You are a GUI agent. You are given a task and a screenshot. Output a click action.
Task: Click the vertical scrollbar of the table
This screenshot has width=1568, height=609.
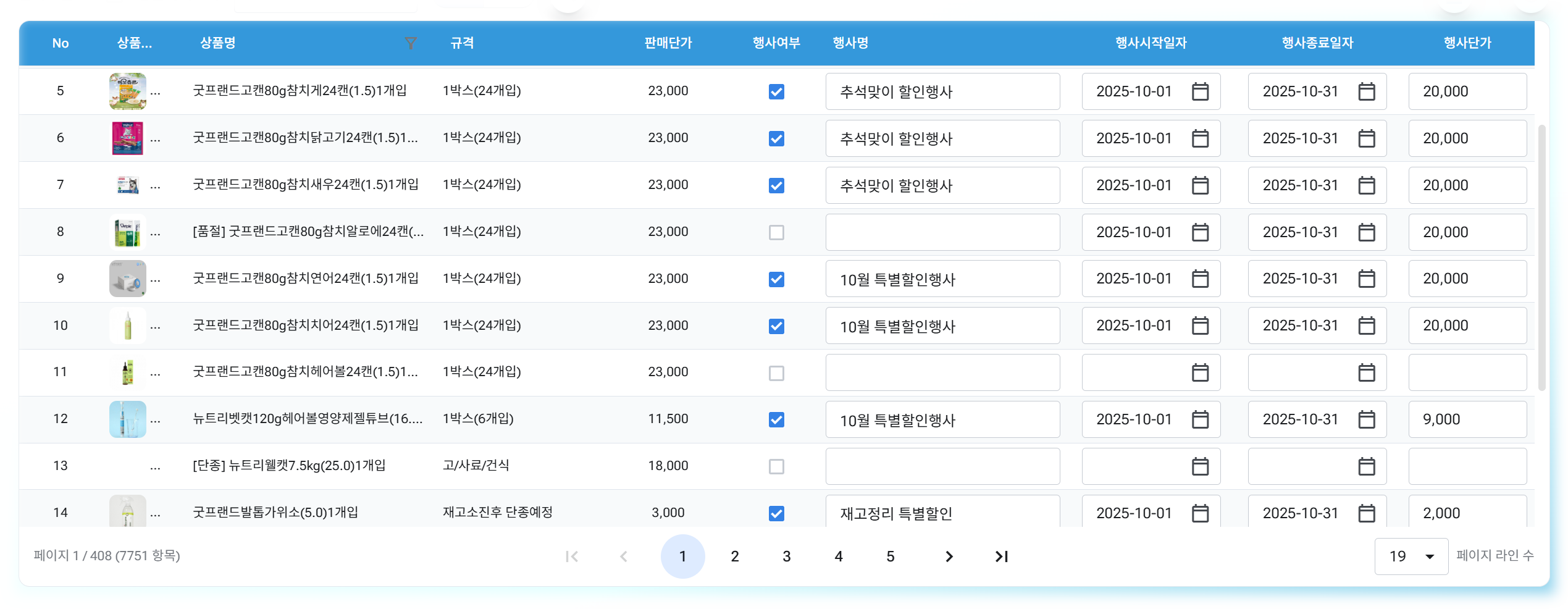[1541, 259]
